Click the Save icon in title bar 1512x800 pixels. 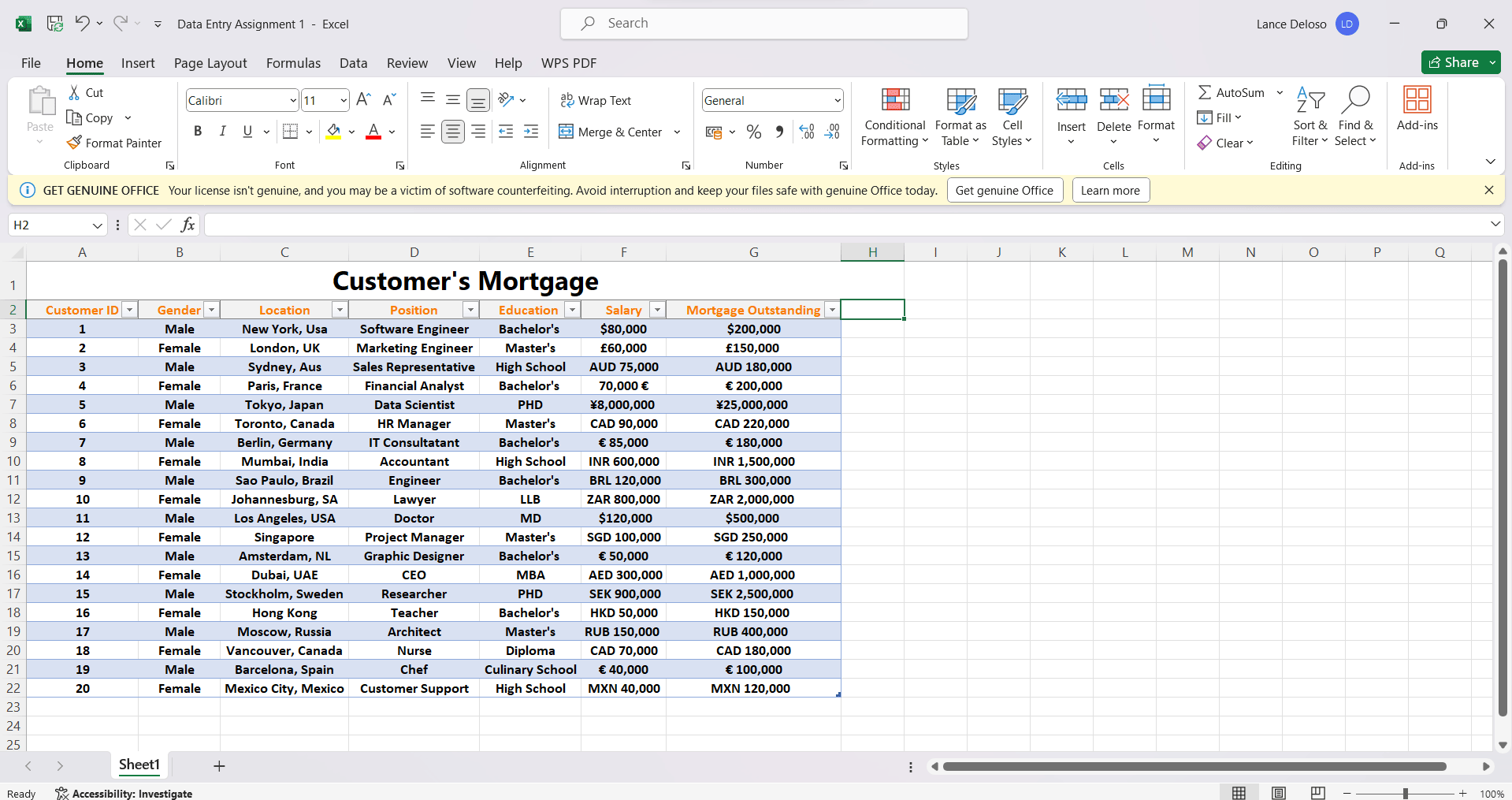pyautogui.click(x=55, y=24)
